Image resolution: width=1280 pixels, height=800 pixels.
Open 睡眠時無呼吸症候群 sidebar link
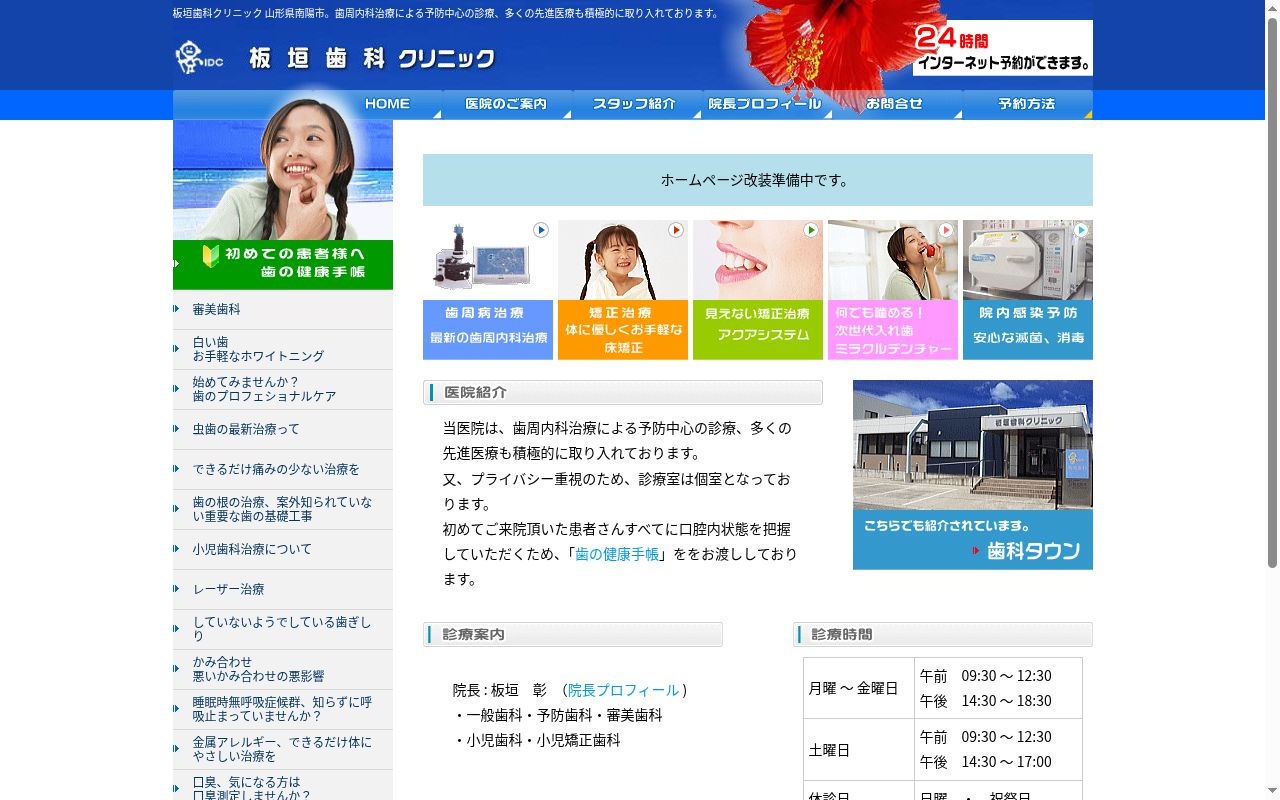click(x=283, y=709)
